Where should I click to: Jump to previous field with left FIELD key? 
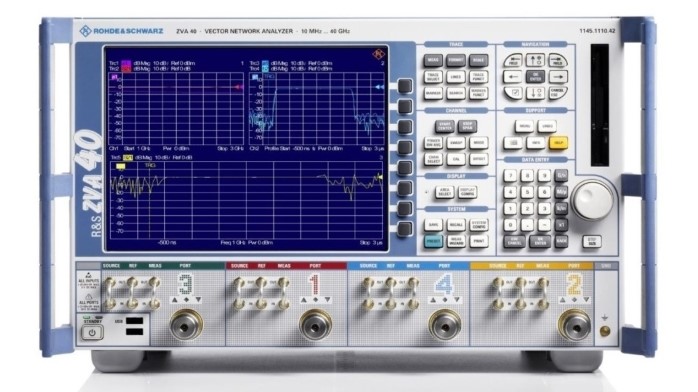[x=513, y=61]
